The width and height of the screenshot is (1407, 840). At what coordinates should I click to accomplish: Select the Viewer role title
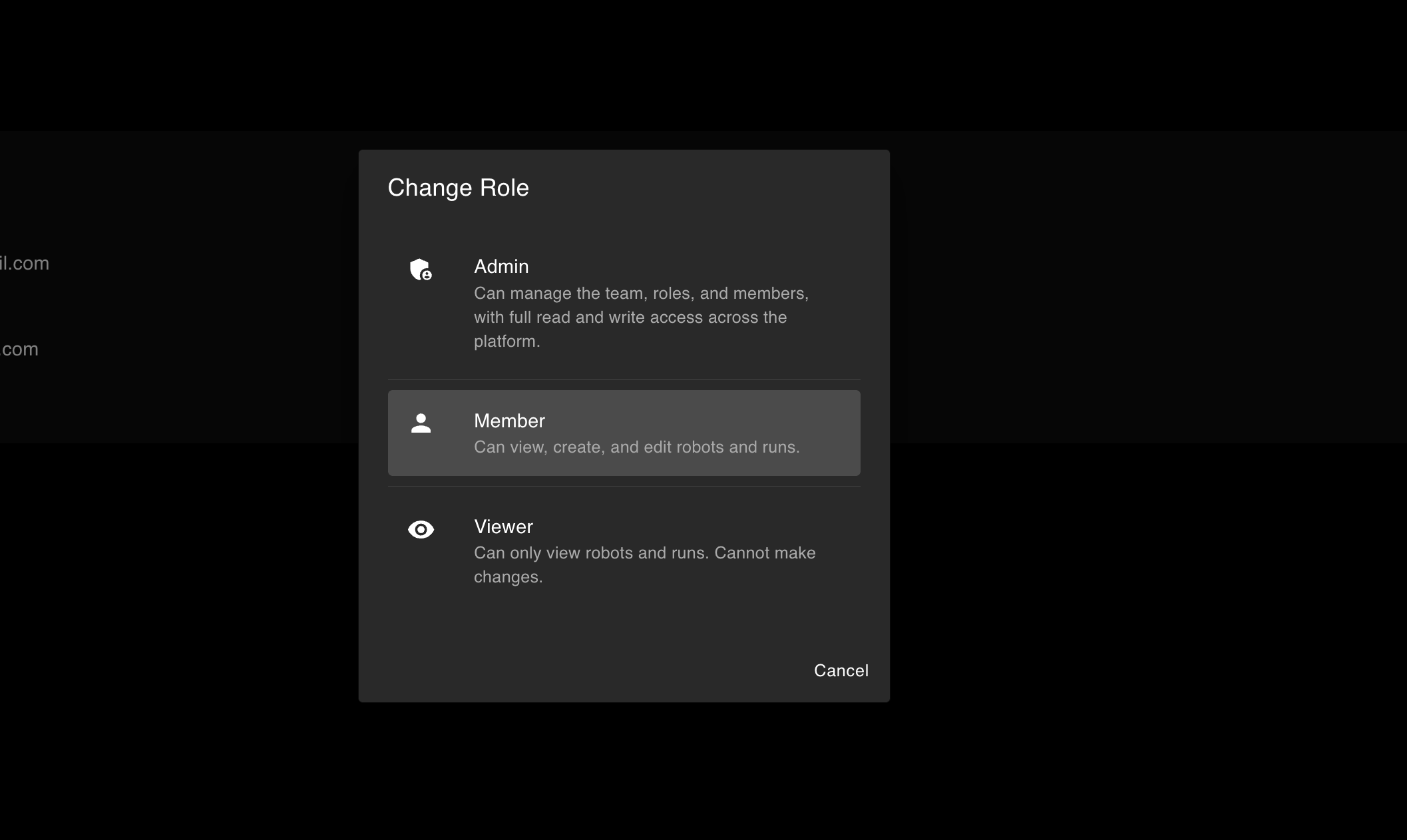pos(503,526)
